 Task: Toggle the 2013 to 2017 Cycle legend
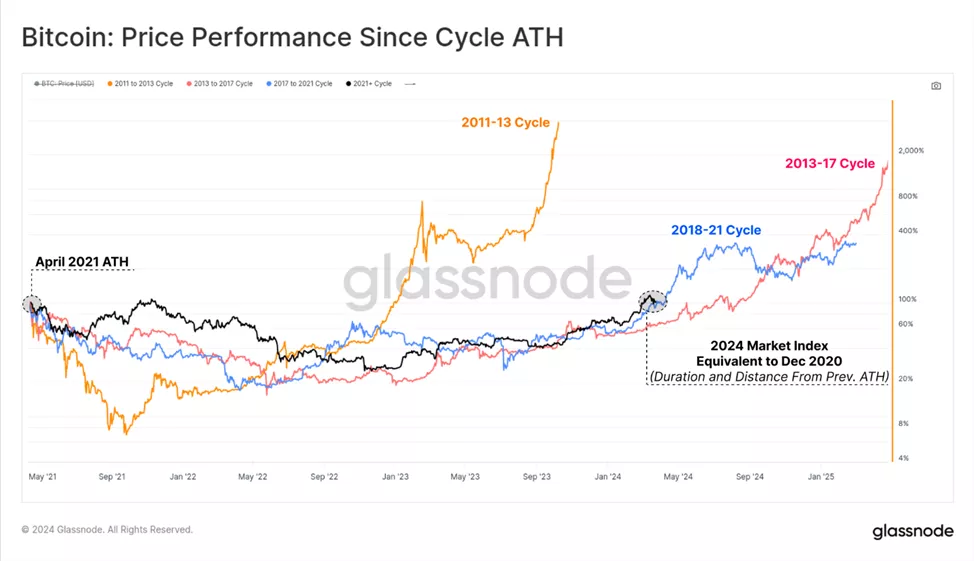coord(219,84)
